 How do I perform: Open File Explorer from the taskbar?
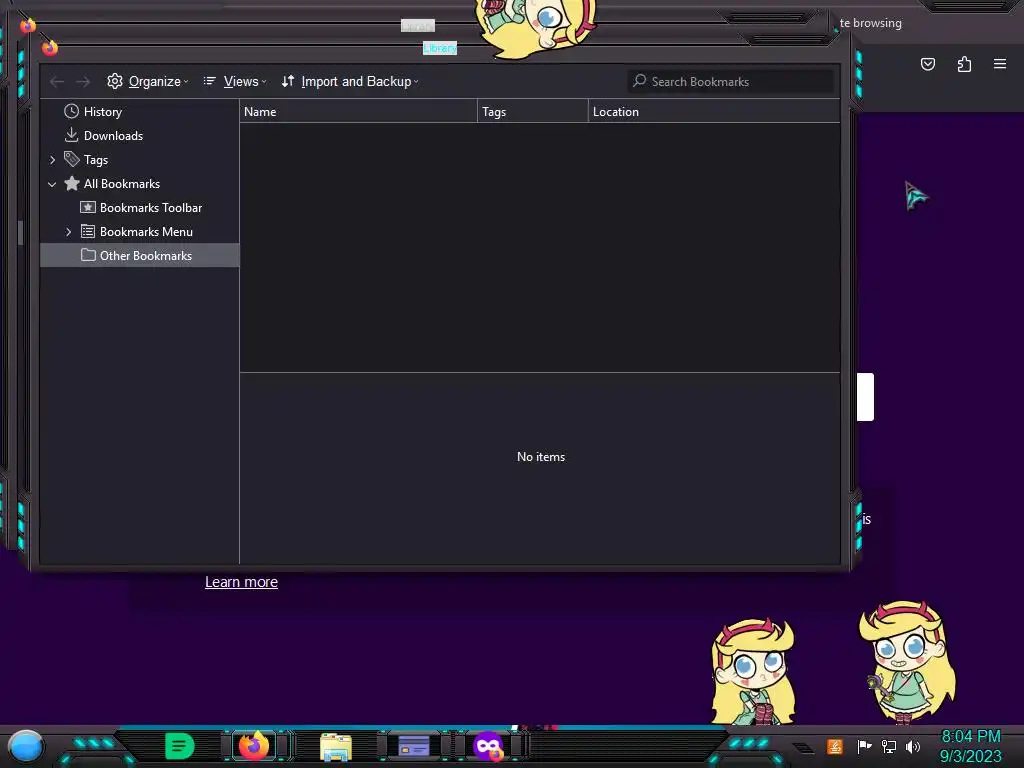click(336, 746)
